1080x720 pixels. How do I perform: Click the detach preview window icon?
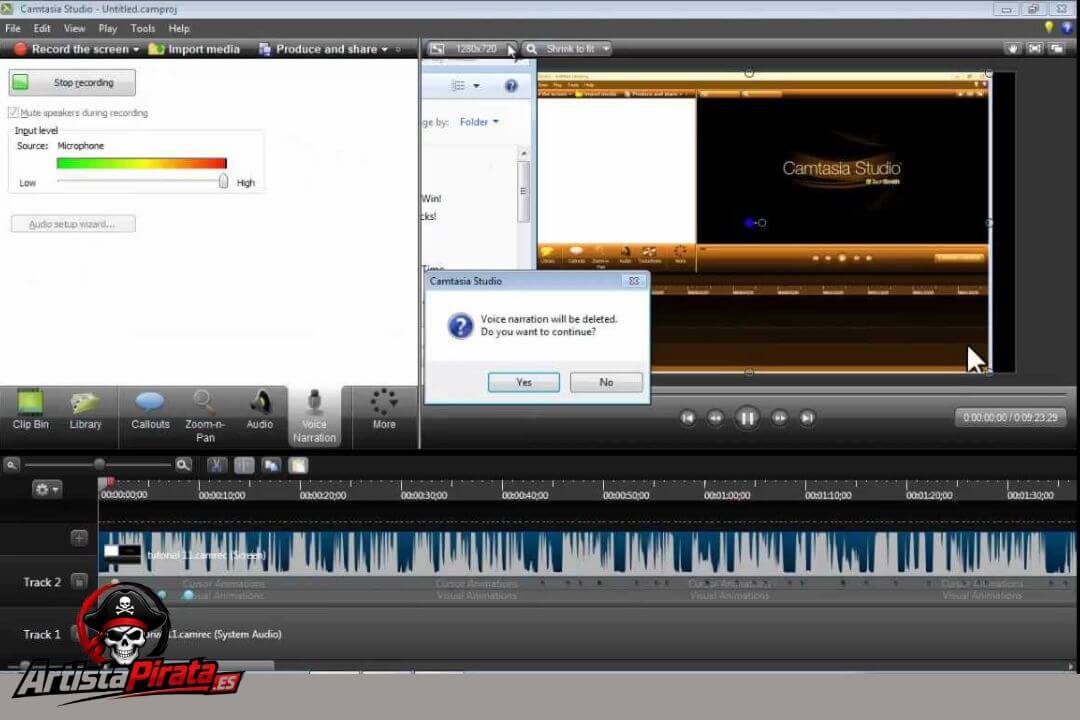tap(1057, 49)
